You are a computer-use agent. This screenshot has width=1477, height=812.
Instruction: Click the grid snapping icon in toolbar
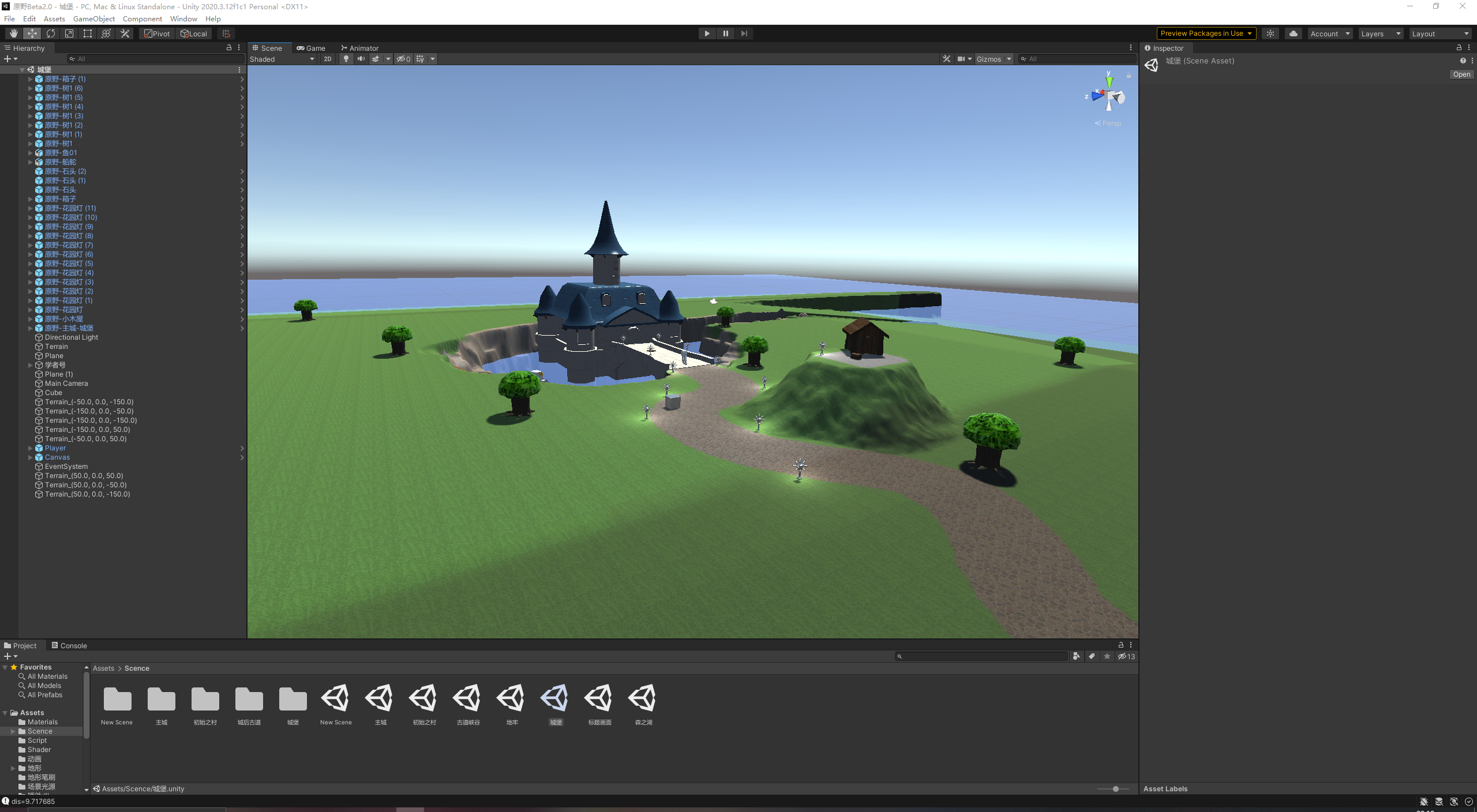(226, 33)
